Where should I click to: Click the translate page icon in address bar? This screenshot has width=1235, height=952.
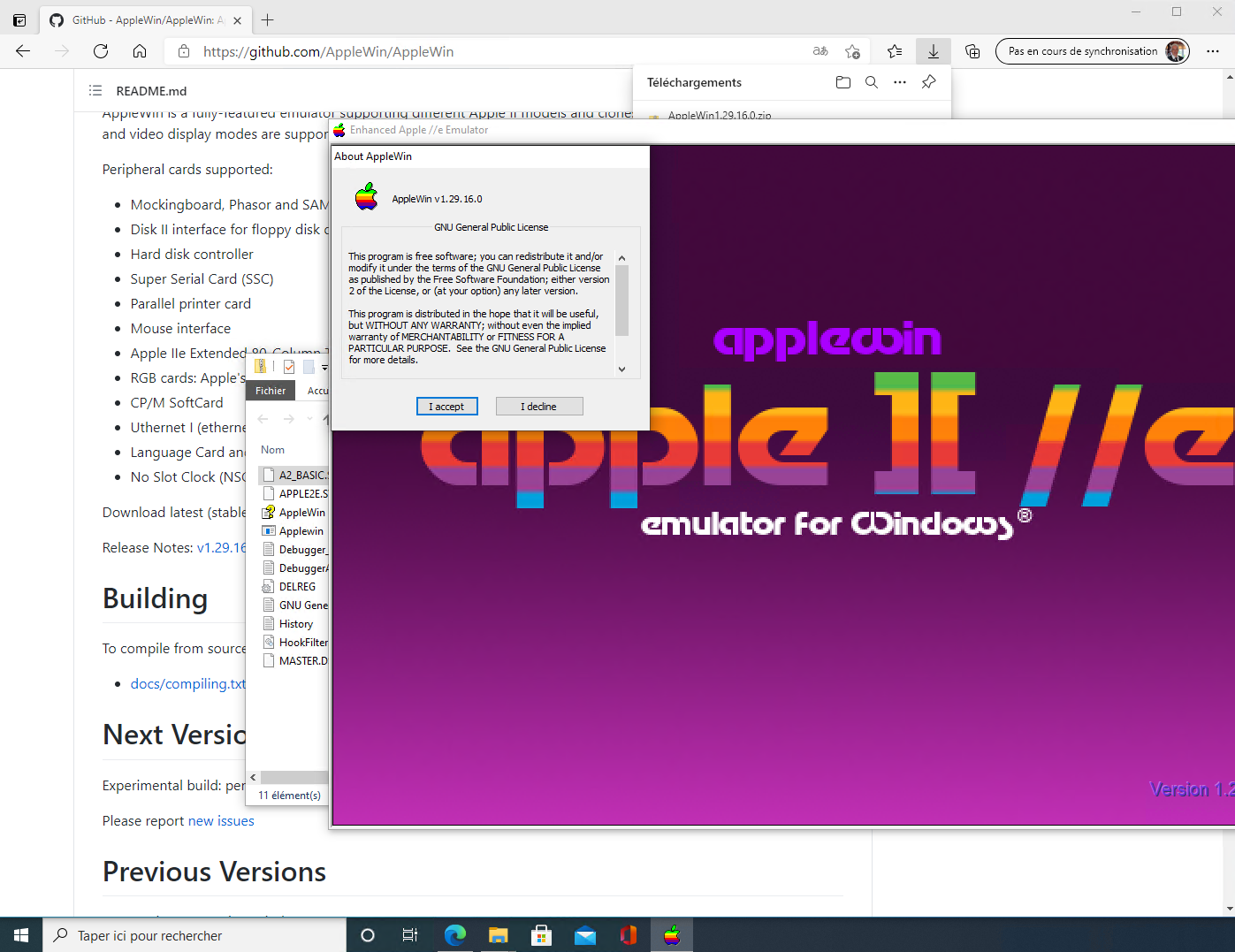click(x=820, y=51)
